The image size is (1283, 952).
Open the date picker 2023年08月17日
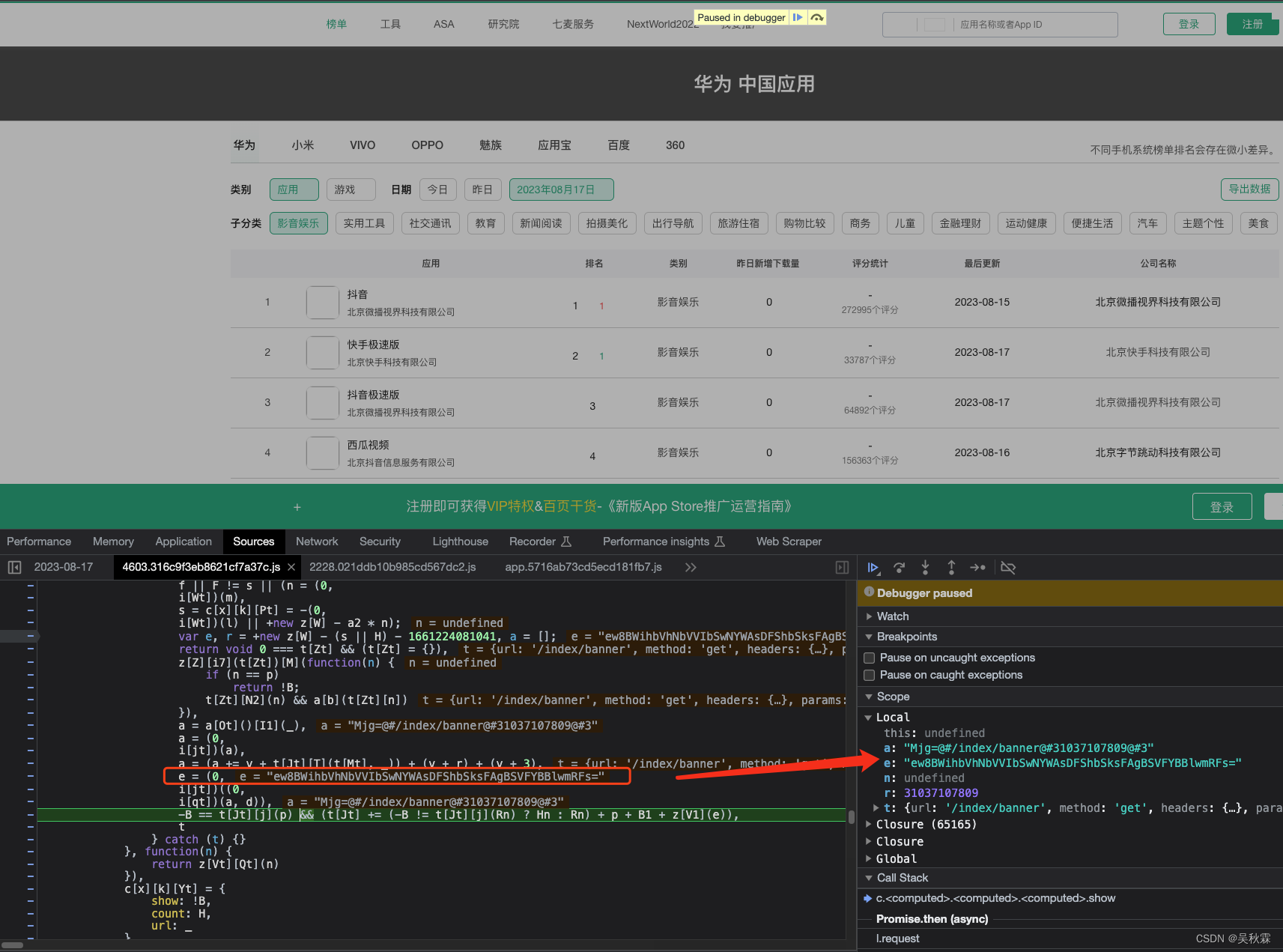click(x=561, y=190)
